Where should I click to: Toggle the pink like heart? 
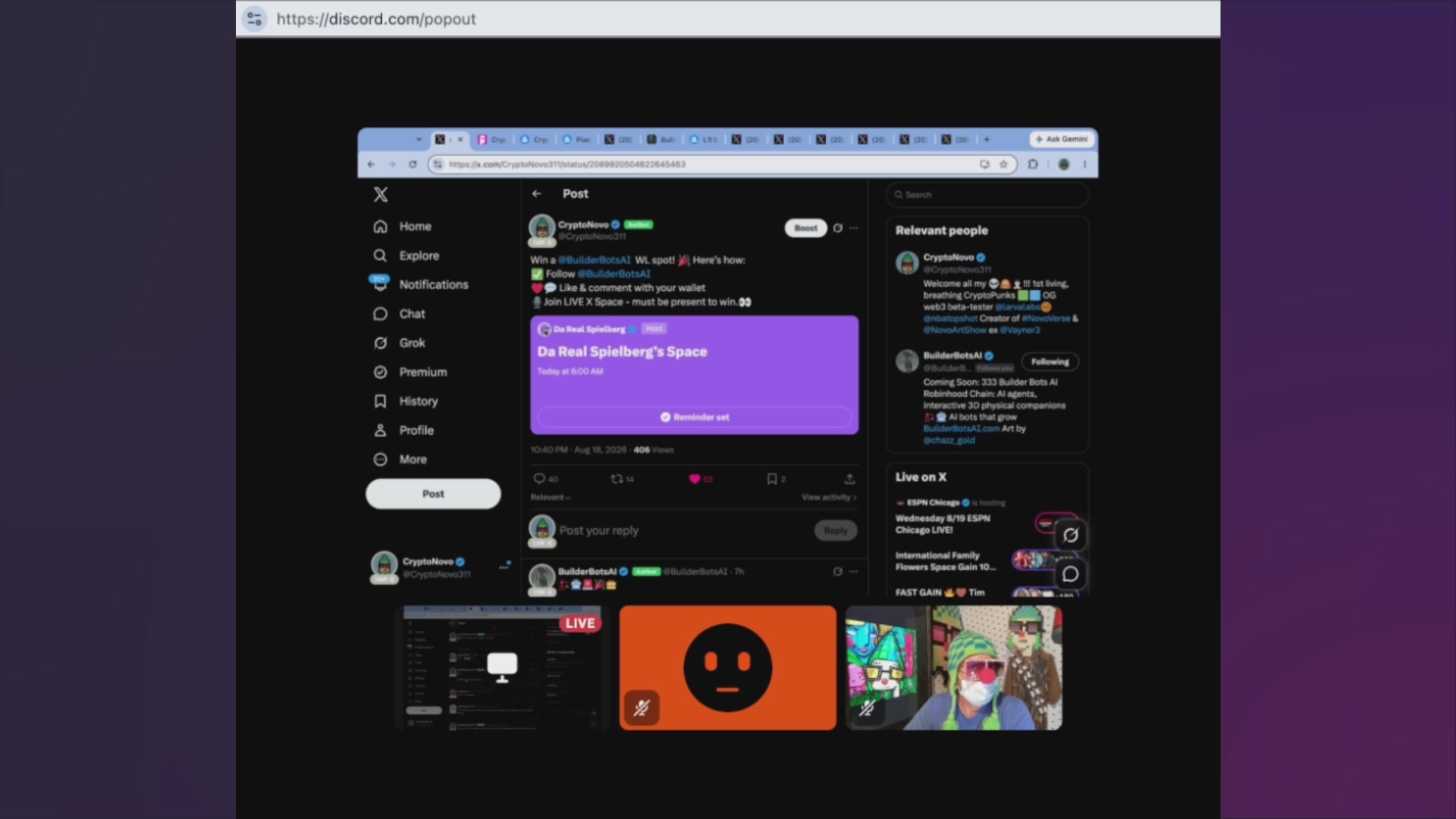pos(694,479)
